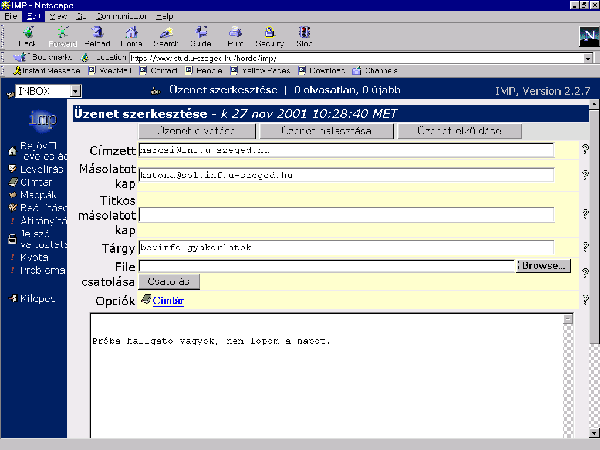Click the Browse... button for file attachment
This screenshot has height=450, width=600.
(543, 266)
